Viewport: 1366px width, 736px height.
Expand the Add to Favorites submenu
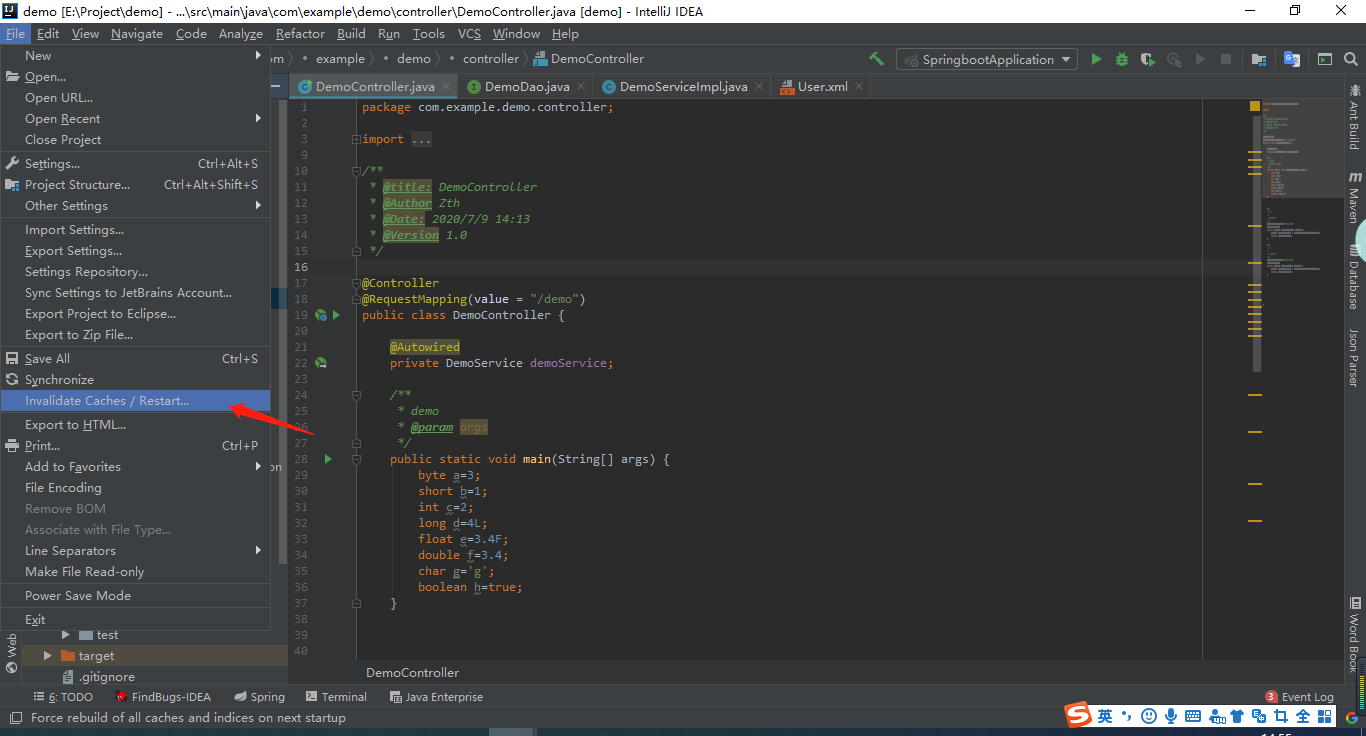pyautogui.click(x=135, y=466)
